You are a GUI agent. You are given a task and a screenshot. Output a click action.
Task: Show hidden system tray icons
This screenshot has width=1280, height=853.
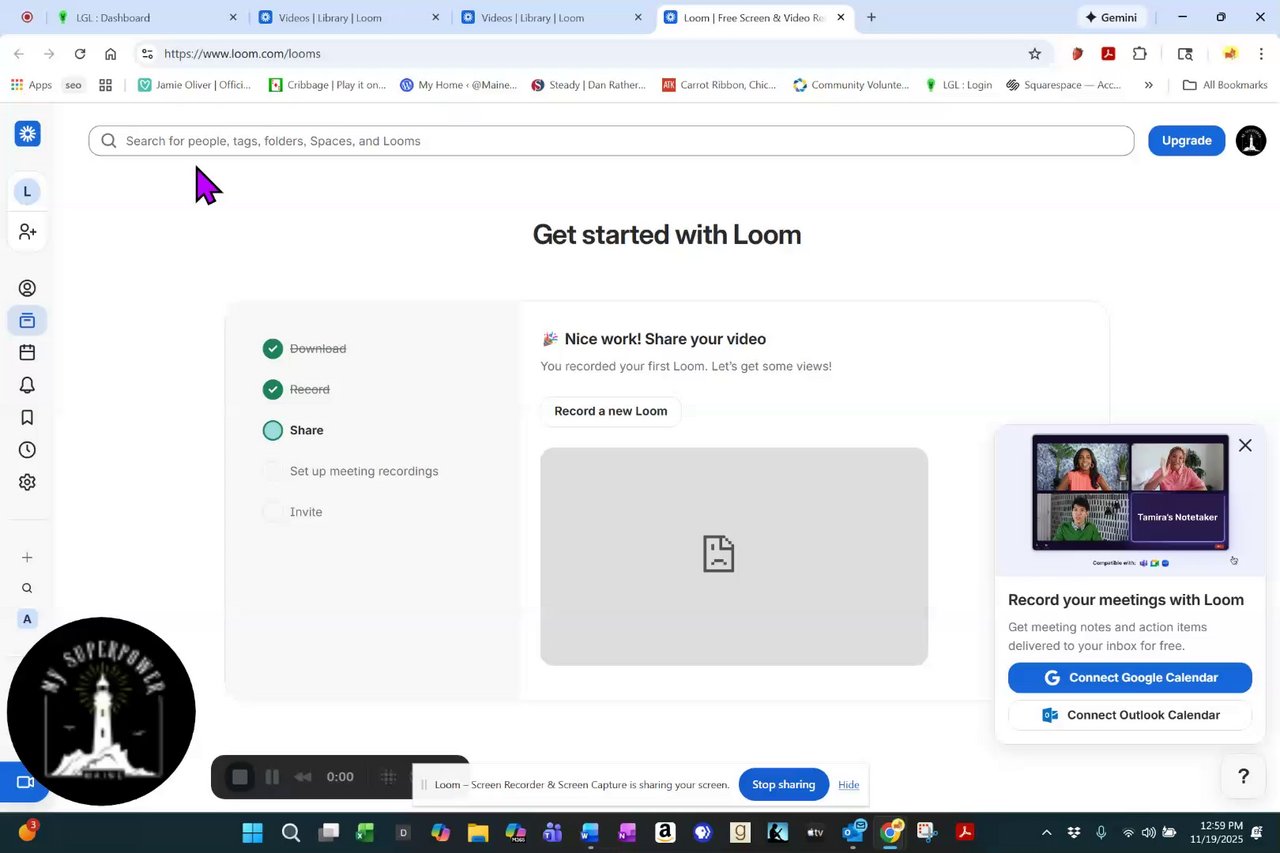(1046, 832)
